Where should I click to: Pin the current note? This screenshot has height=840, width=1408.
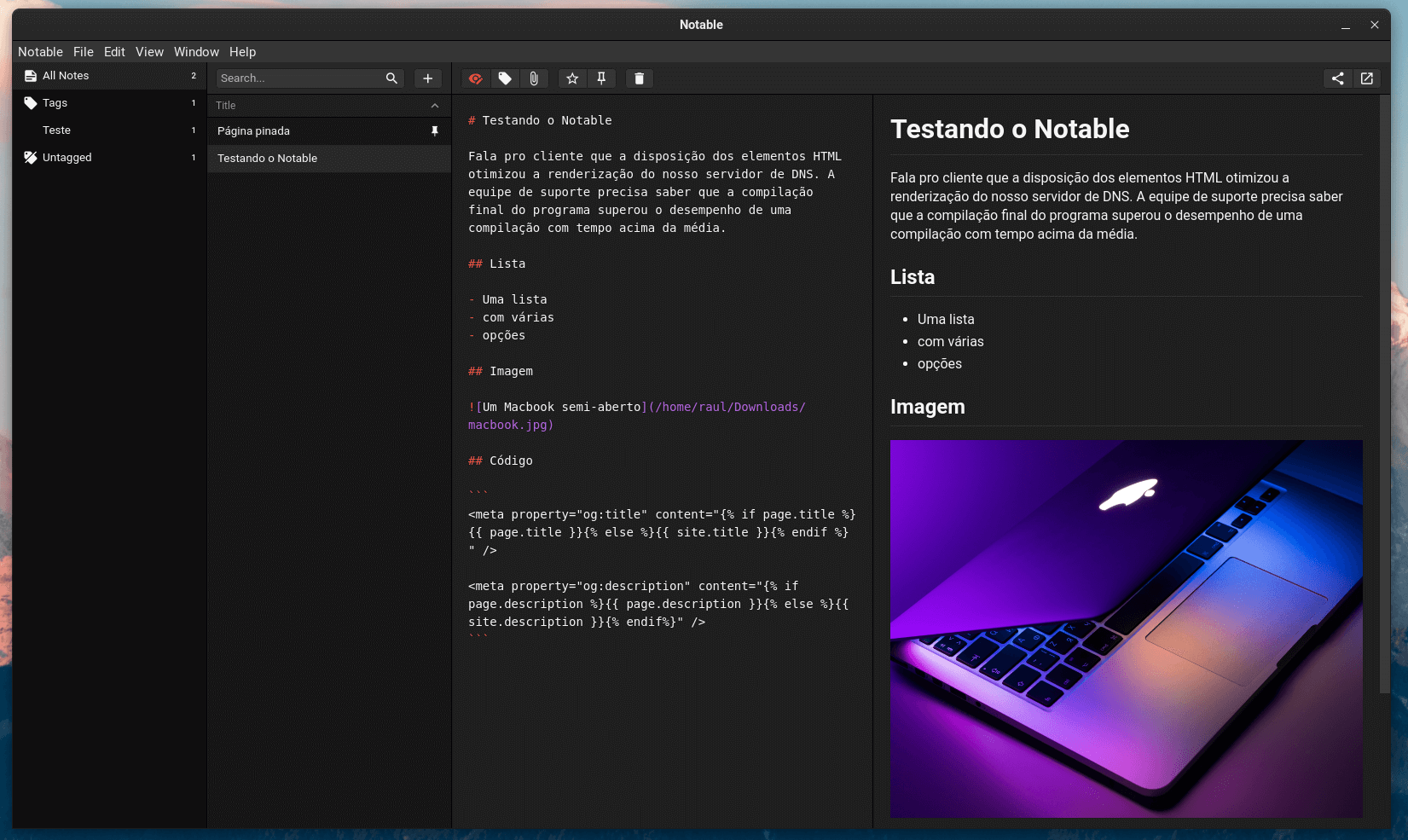tap(601, 78)
